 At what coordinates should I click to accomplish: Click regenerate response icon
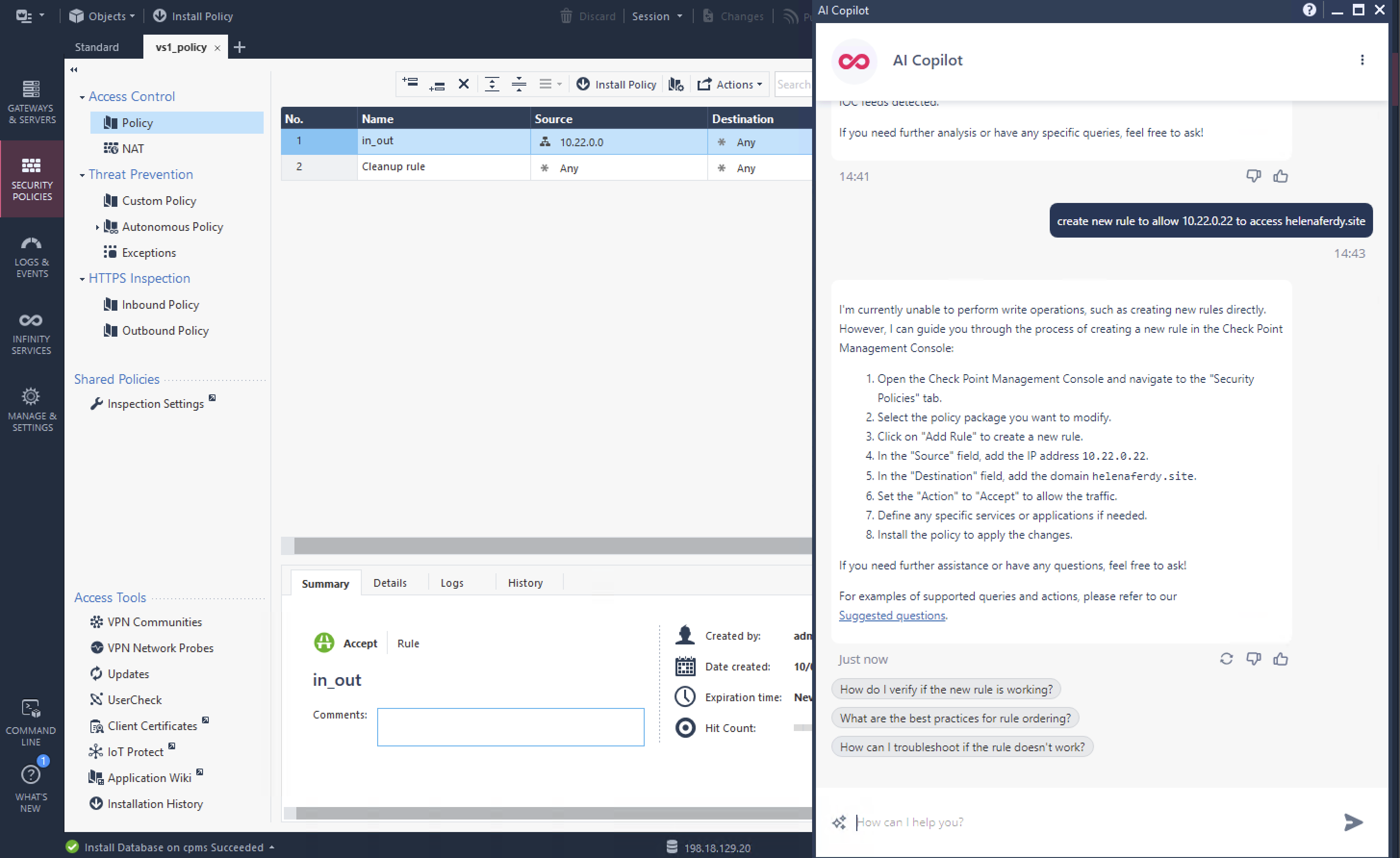tap(1226, 659)
